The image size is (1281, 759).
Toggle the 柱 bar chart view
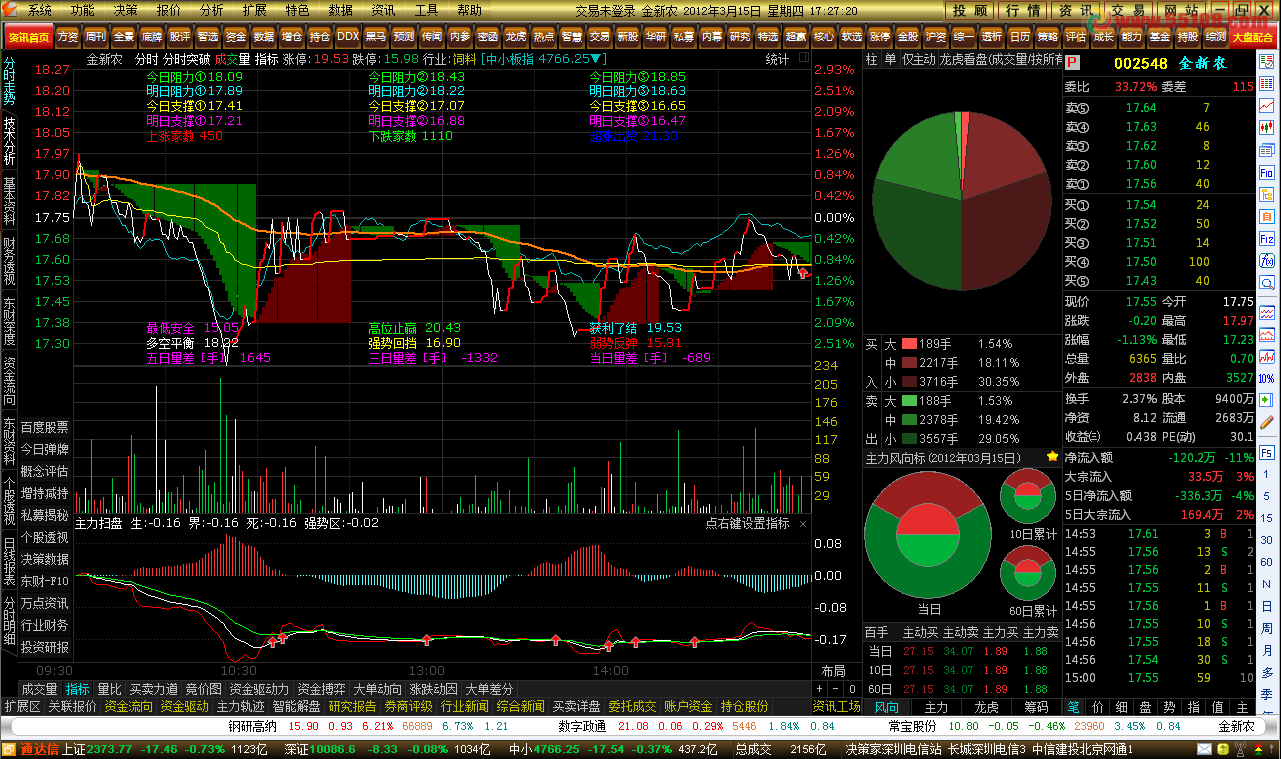tap(872, 59)
